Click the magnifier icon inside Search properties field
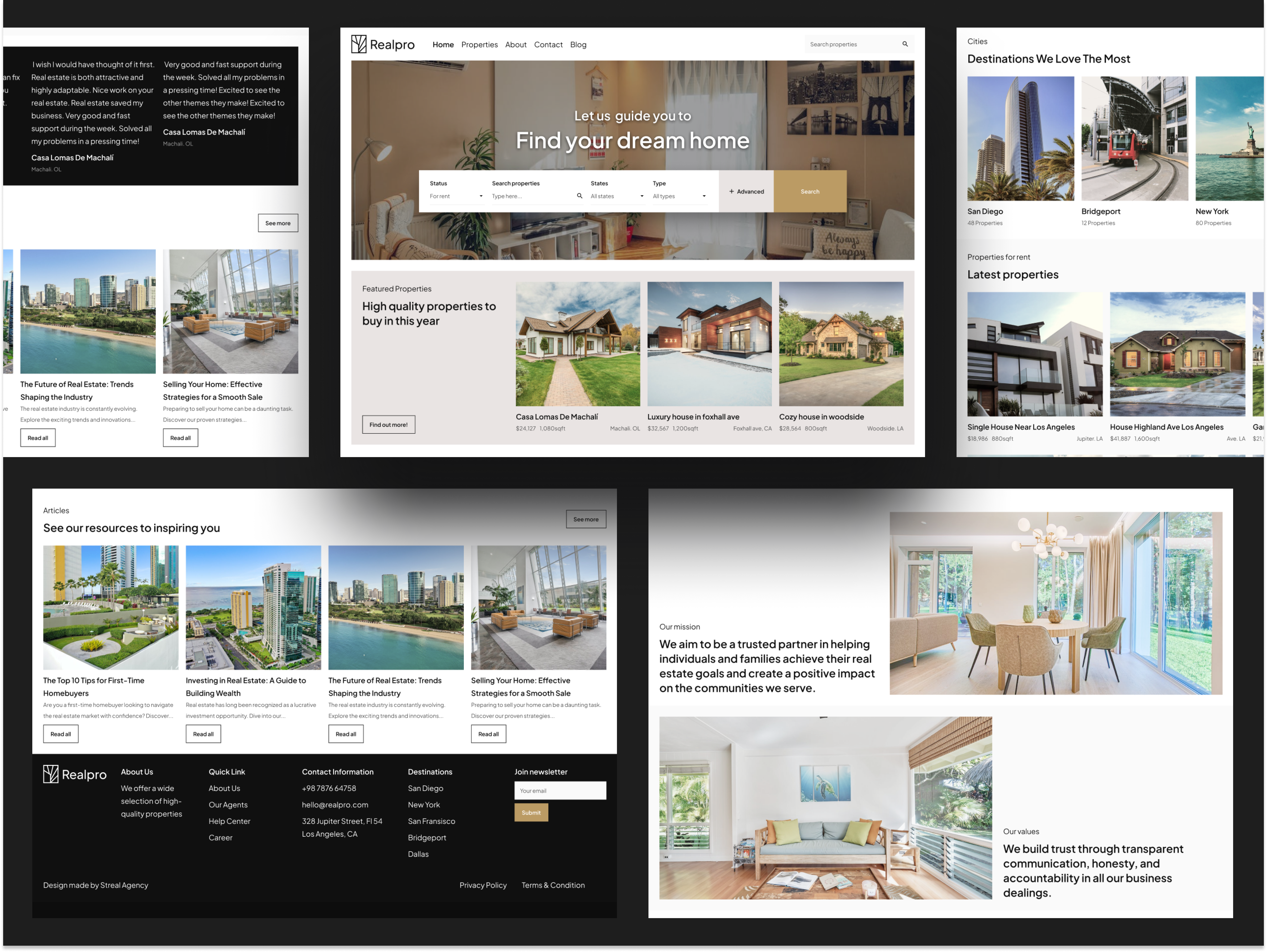The image size is (1267, 952). [x=580, y=196]
